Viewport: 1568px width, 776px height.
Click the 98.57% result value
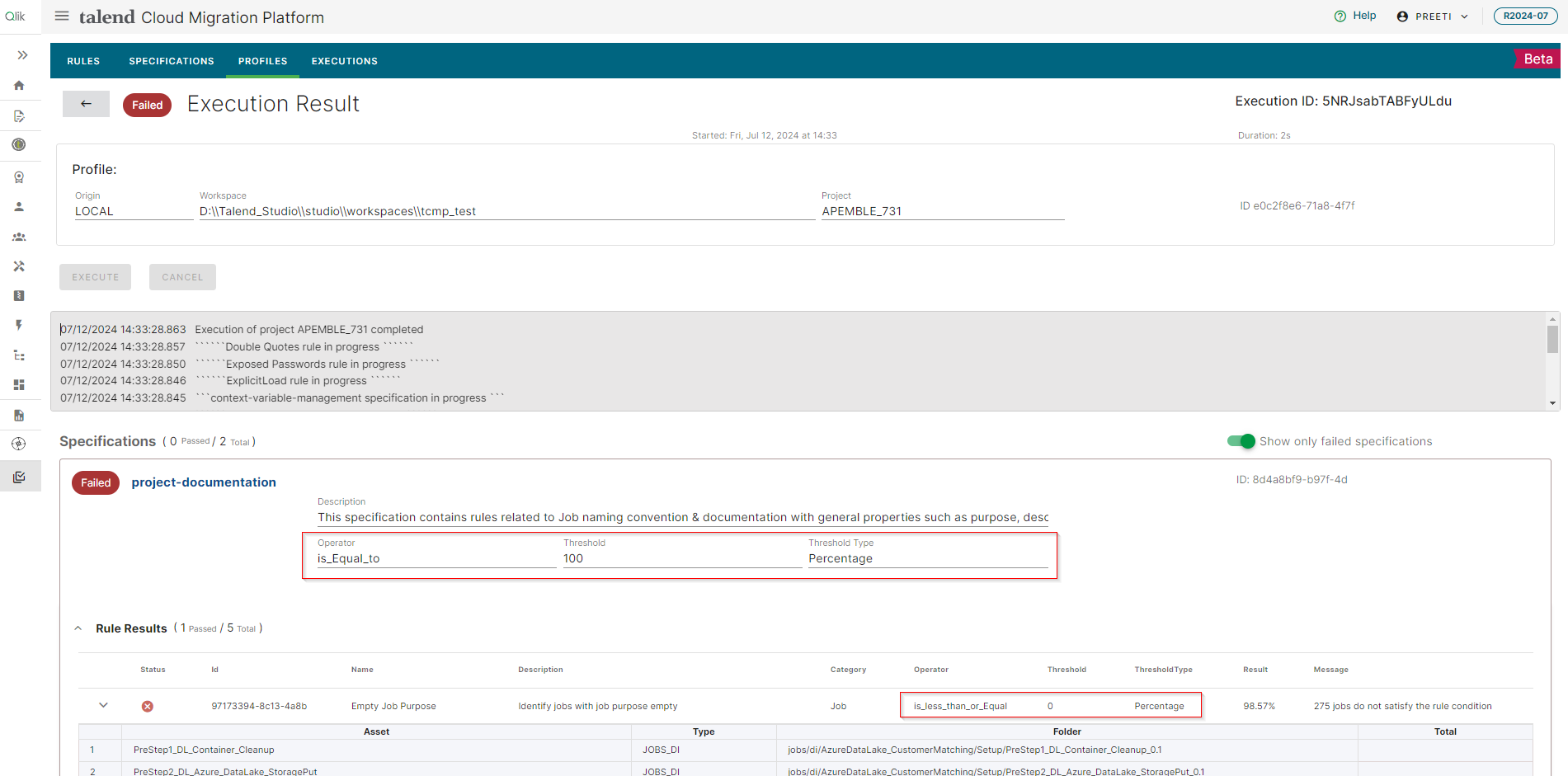tap(1259, 706)
